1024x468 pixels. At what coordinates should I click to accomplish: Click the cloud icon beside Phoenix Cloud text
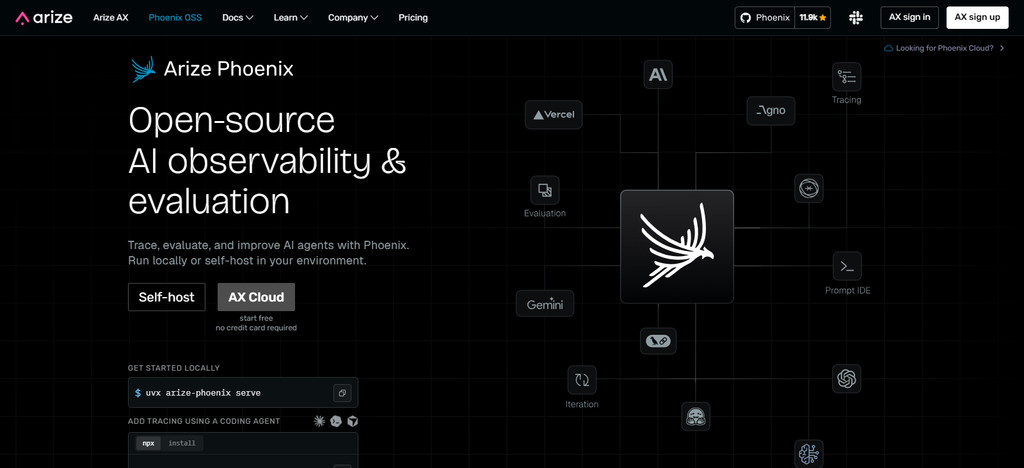[x=888, y=48]
